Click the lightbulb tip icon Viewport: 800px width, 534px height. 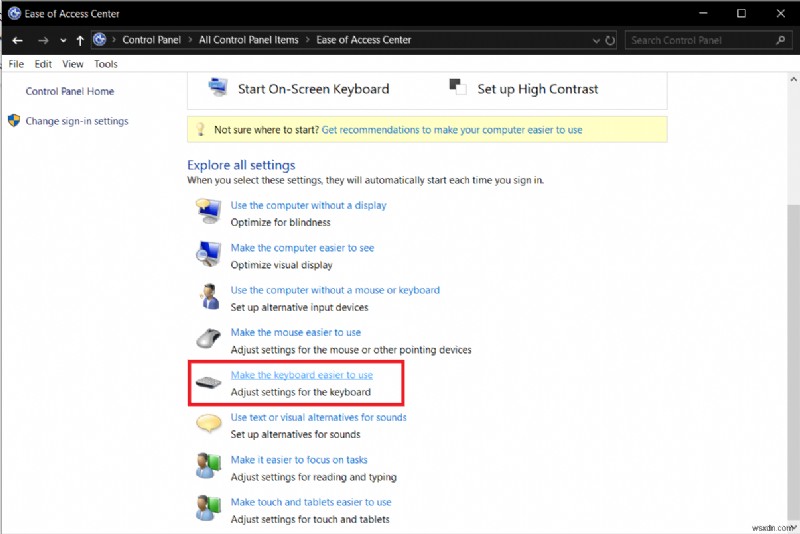pos(201,129)
